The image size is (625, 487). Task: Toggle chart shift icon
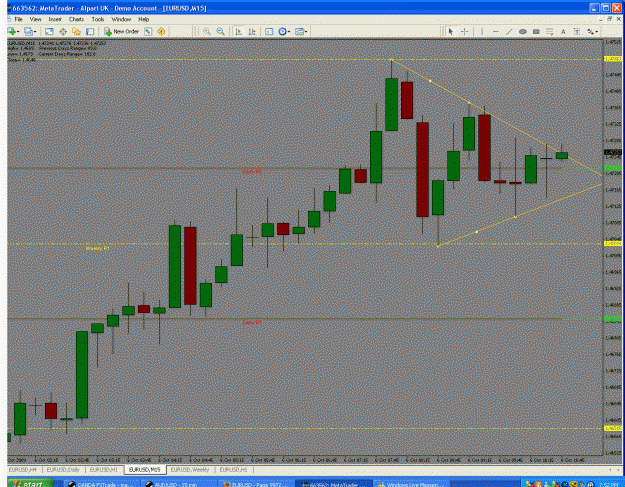(x=252, y=31)
